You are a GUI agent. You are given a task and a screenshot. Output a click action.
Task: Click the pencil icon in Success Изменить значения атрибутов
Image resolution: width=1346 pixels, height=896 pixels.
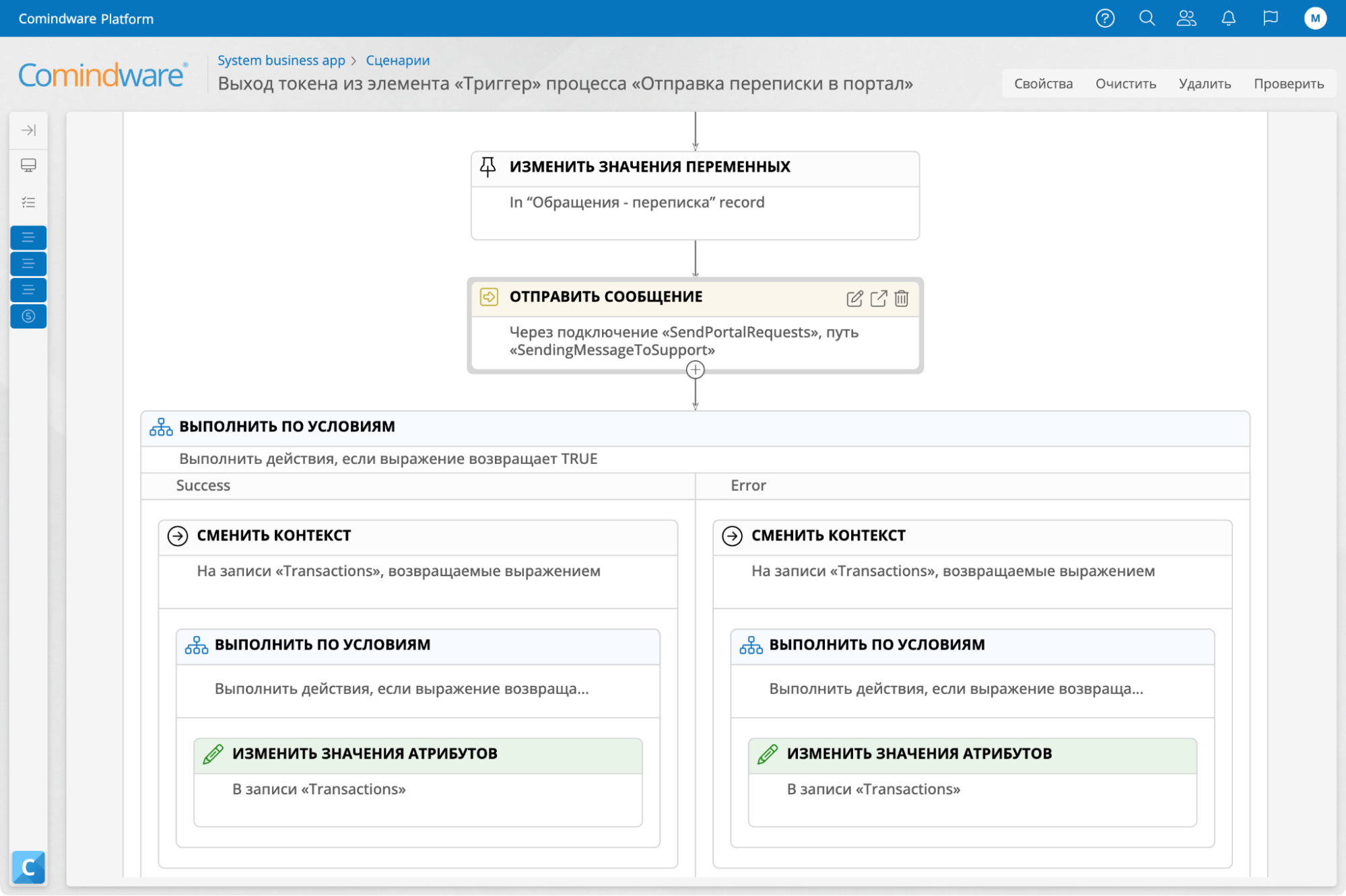(213, 754)
